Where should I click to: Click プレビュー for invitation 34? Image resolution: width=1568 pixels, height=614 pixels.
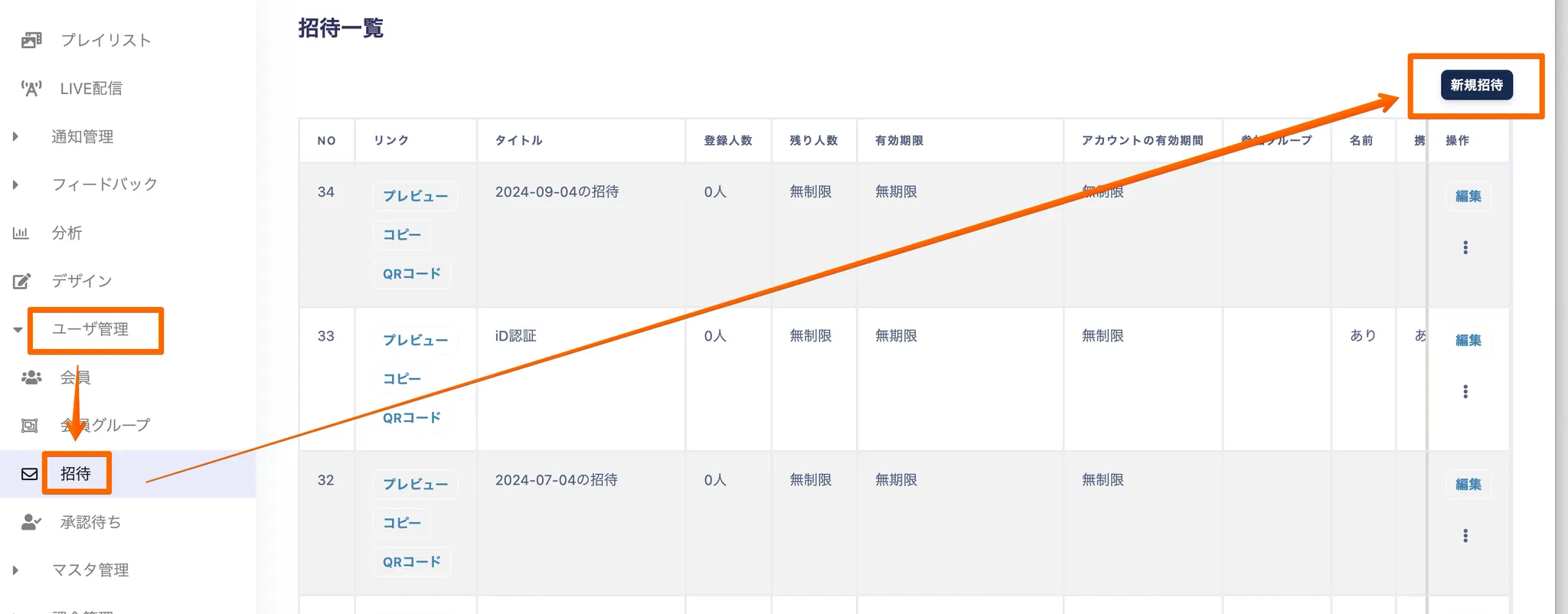click(x=416, y=196)
